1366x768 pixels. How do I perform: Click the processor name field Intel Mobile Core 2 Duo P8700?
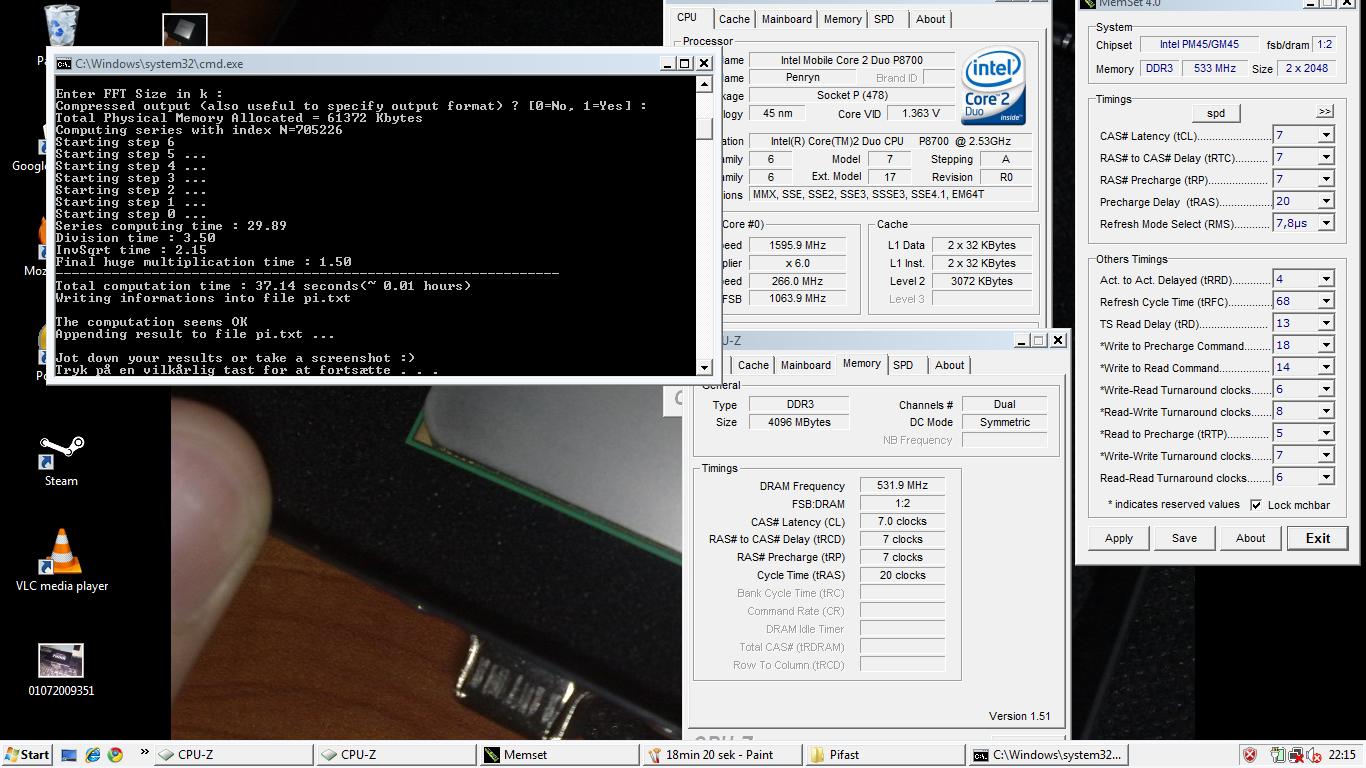pyautogui.click(x=852, y=60)
